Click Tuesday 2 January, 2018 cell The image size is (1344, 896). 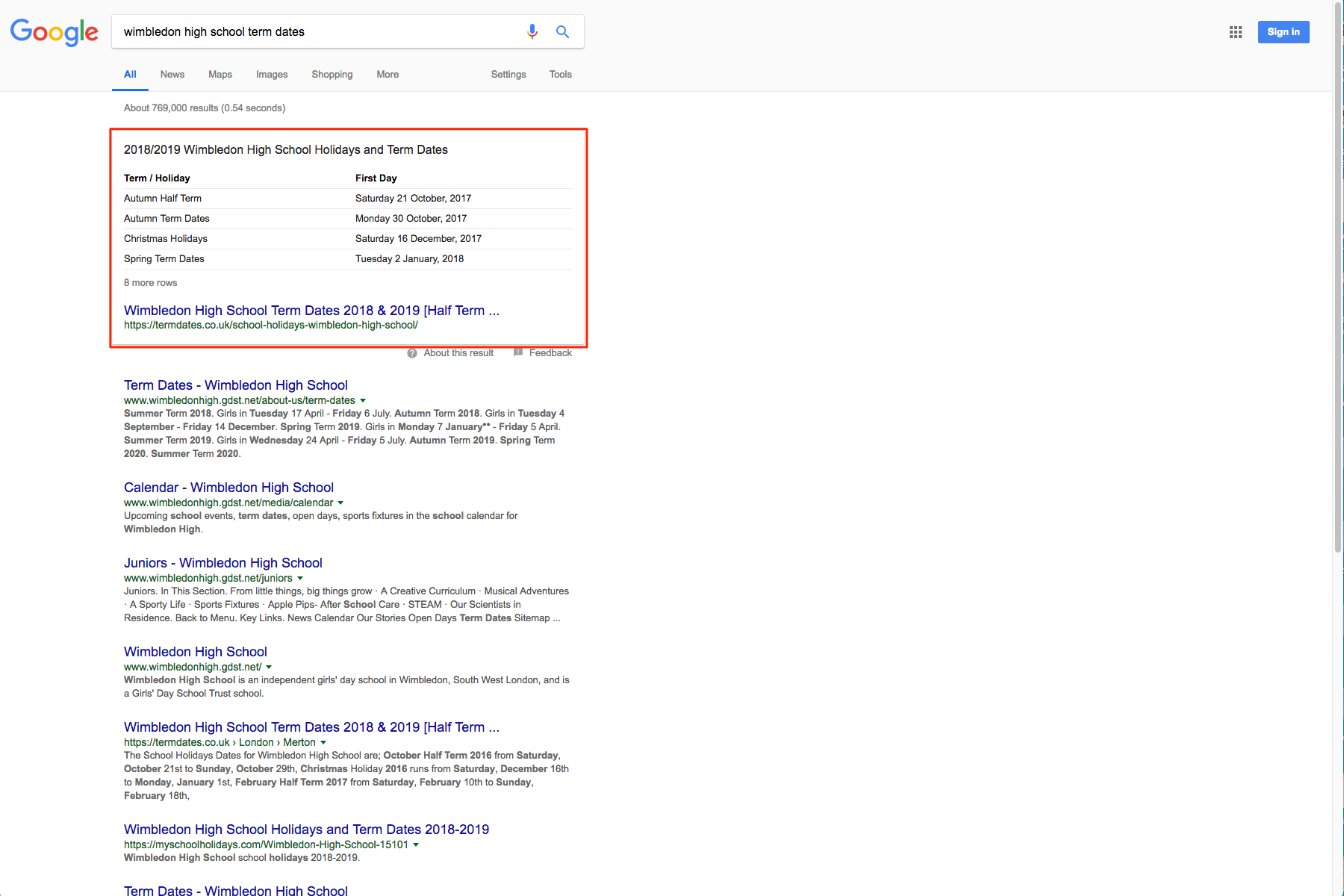tap(409, 259)
